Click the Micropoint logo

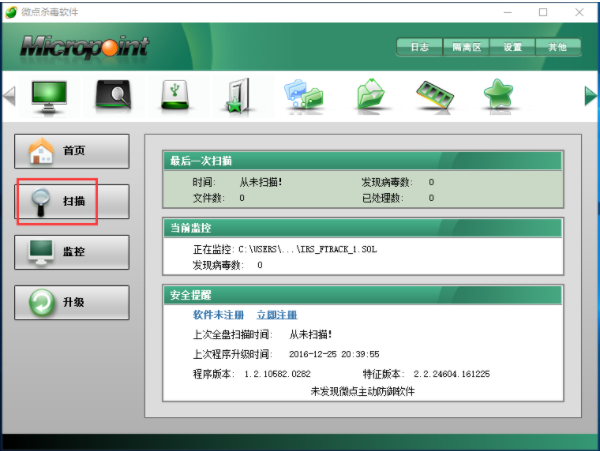pos(85,47)
